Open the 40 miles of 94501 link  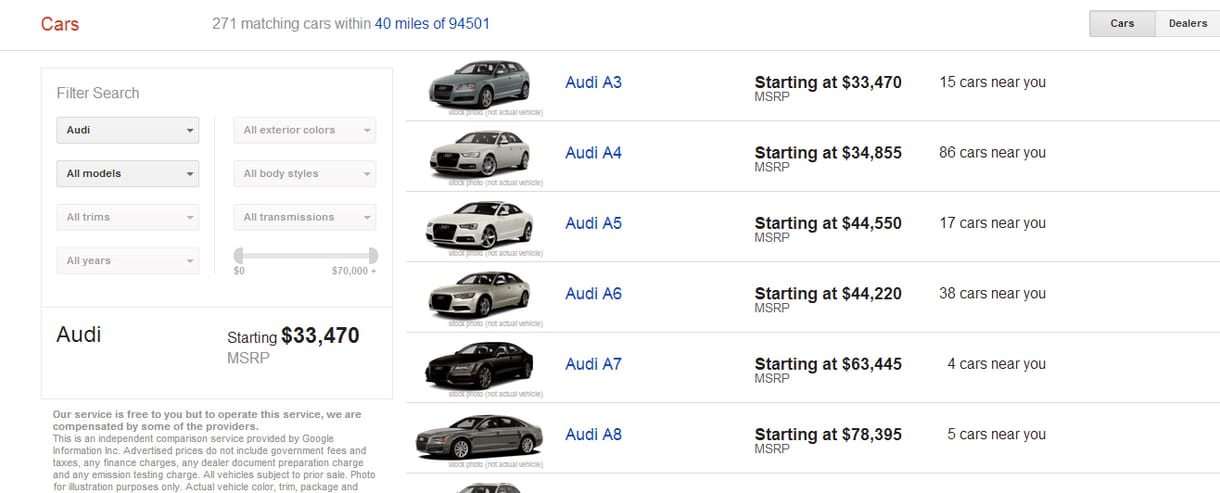click(432, 23)
